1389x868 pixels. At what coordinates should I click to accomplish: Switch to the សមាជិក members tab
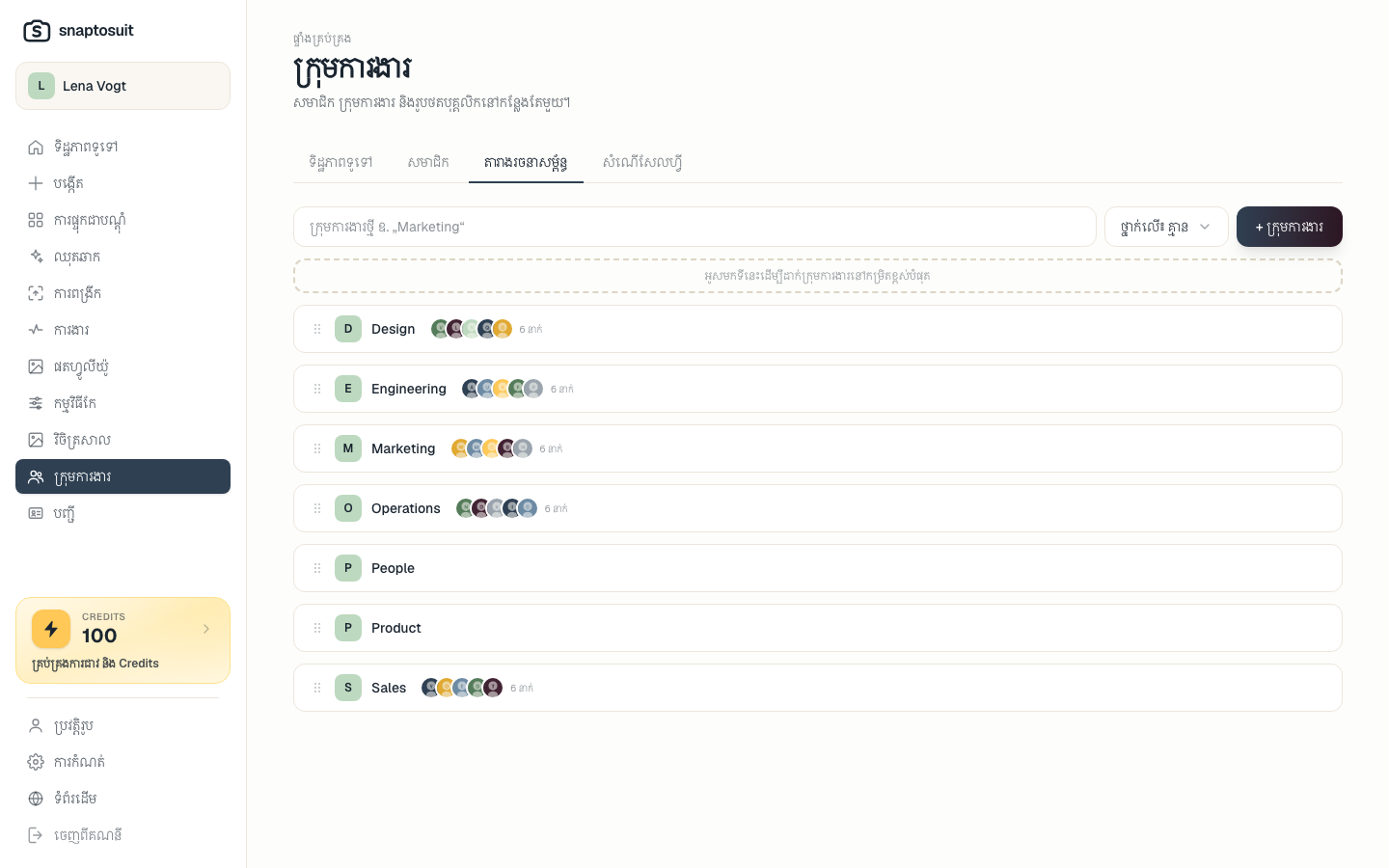point(428,162)
